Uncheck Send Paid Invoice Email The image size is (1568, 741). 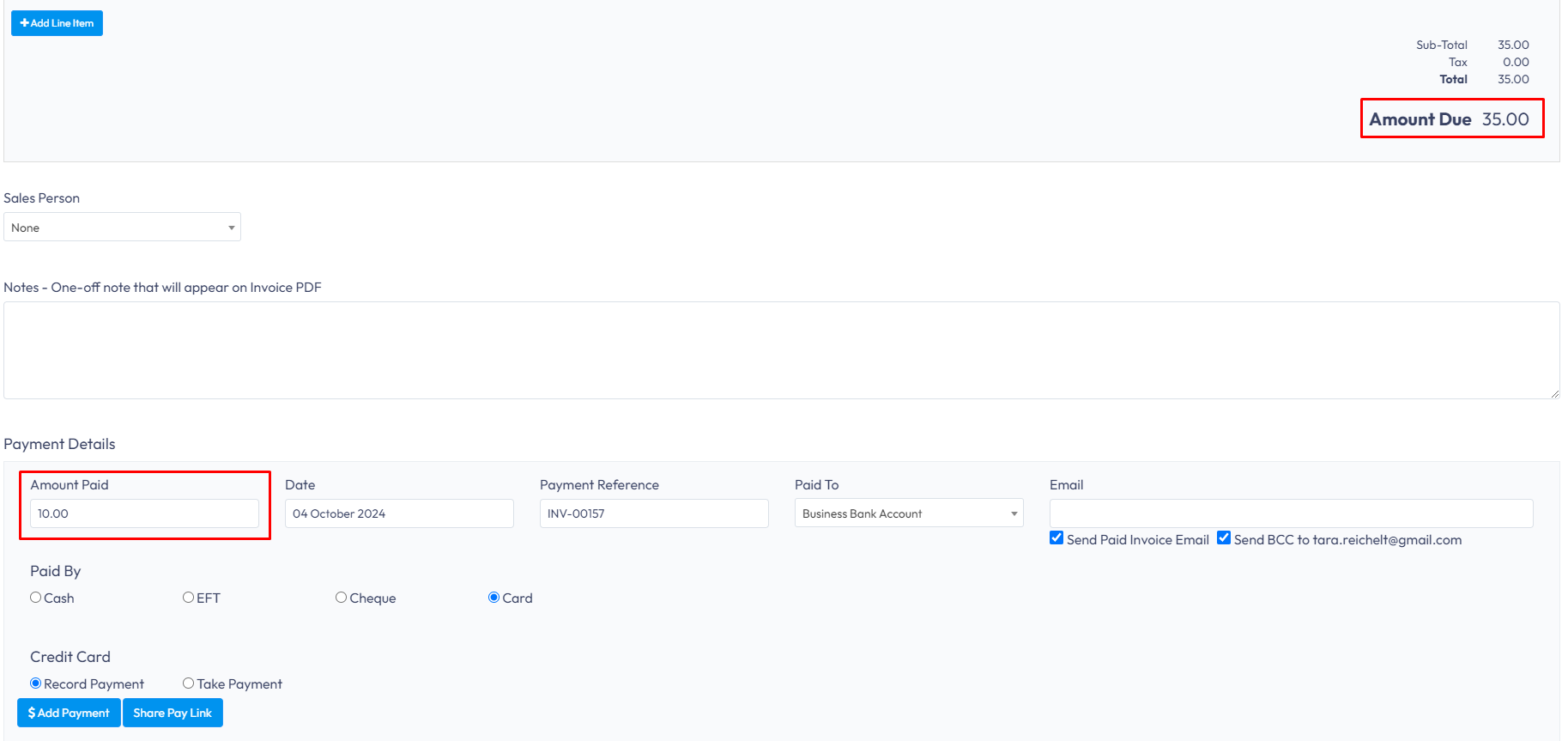pyautogui.click(x=1056, y=538)
